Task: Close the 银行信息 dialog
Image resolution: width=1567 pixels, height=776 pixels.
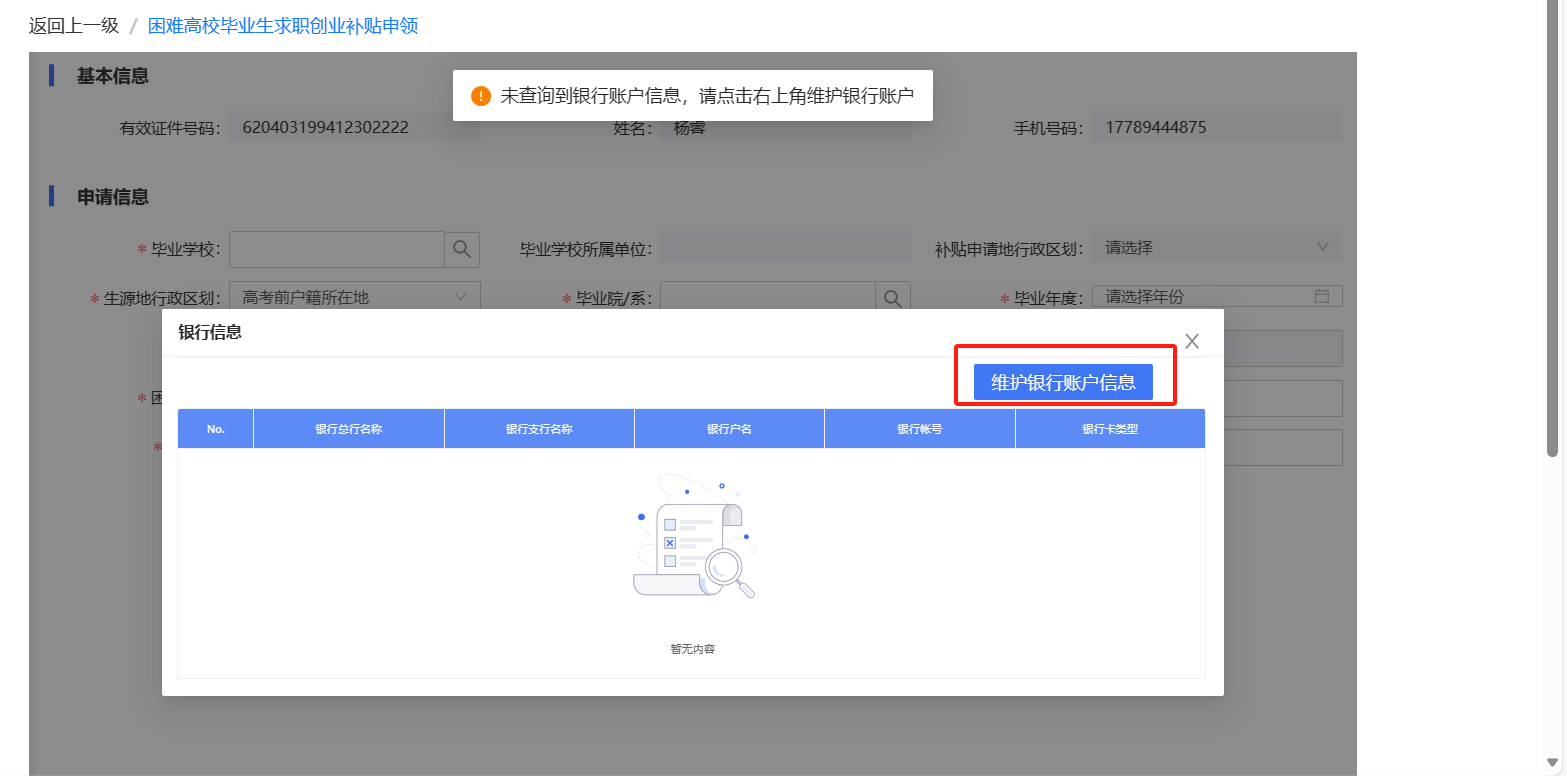Action: 1191,341
